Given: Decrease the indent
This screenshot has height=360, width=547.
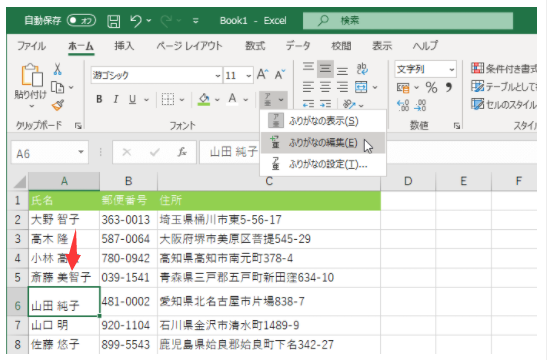Looking at the screenshot, I should pos(308,104).
